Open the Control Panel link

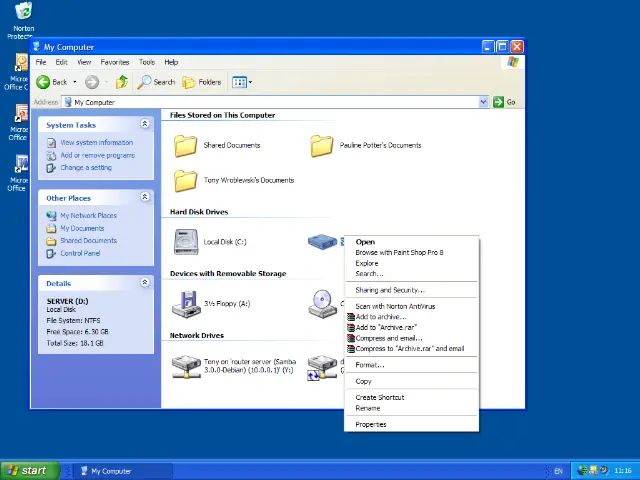click(80, 253)
